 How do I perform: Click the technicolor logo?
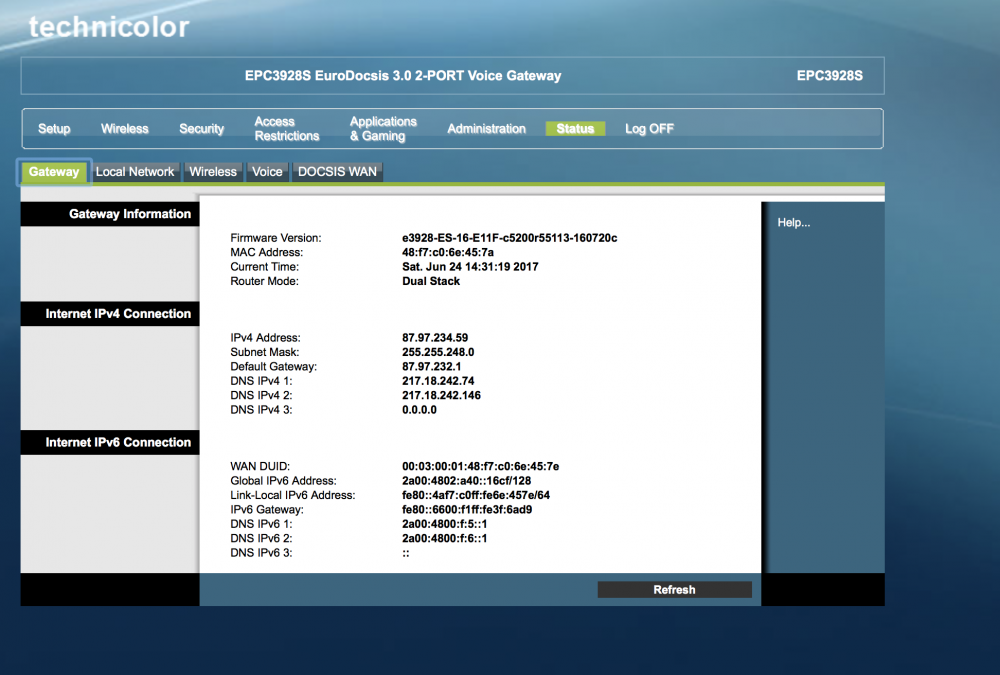109,27
